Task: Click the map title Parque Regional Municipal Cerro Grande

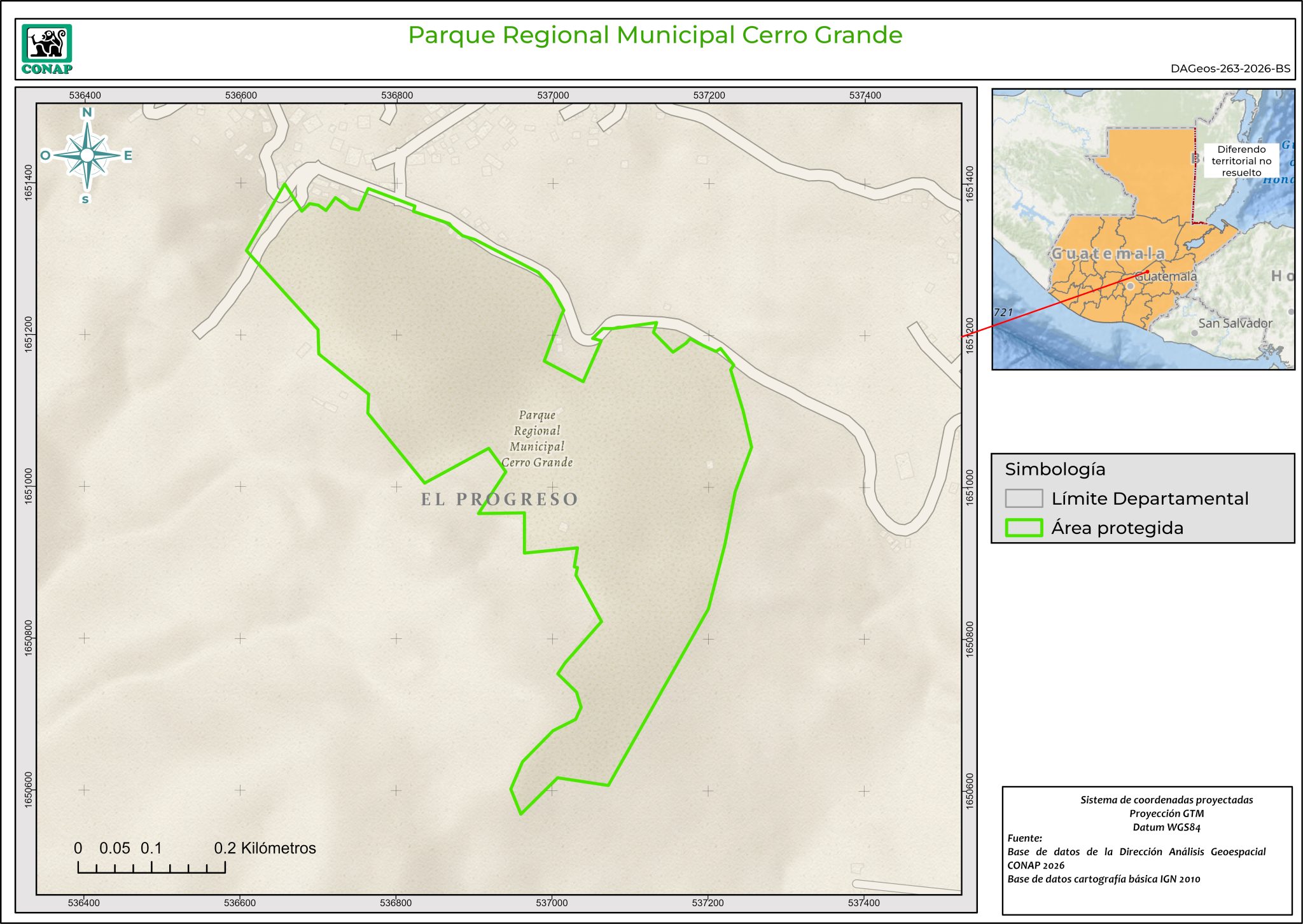Action: tap(655, 35)
